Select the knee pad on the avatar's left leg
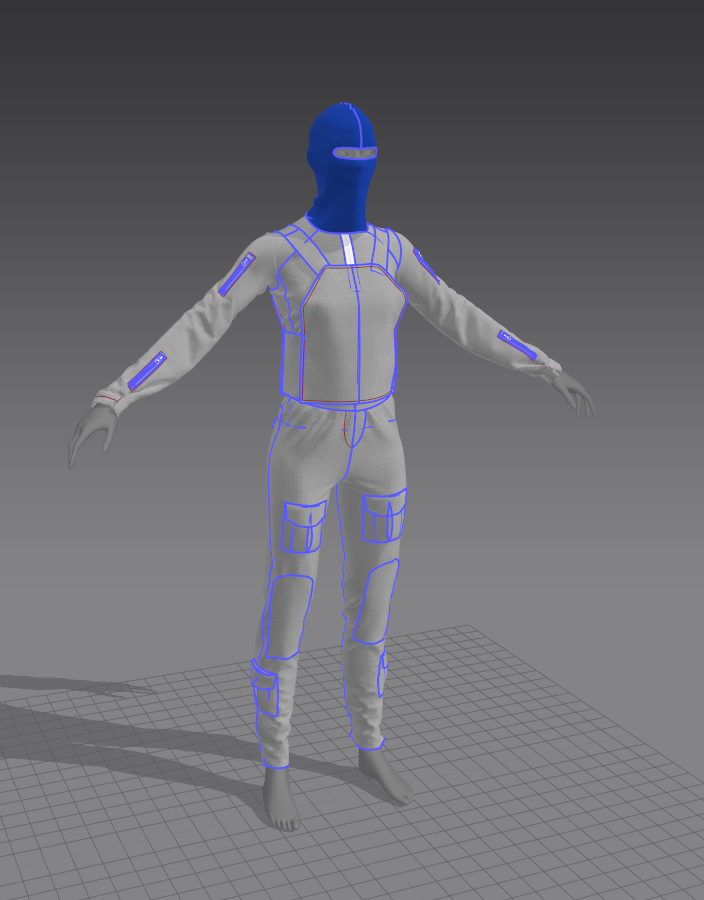704x900 pixels. click(x=376, y=601)
